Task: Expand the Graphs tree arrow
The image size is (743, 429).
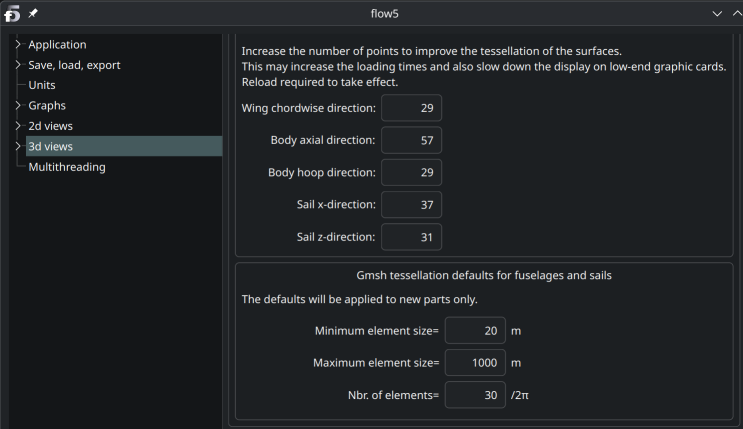Action: click(x=17, y=106)
